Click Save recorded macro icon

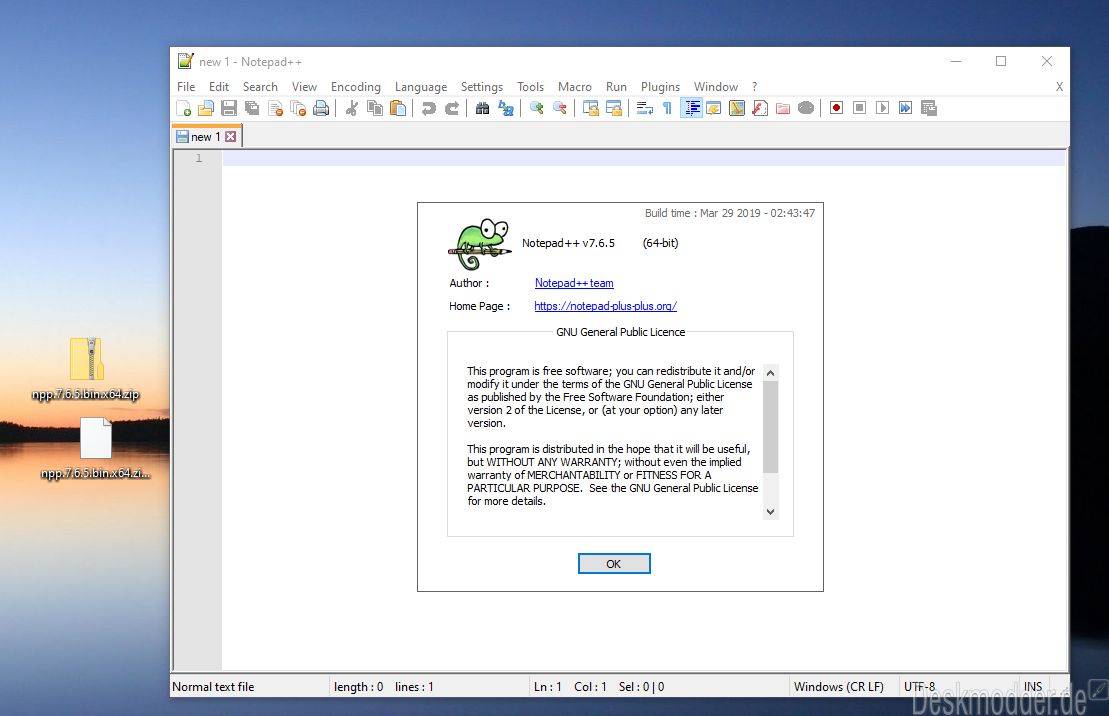click(x=929, y=108)
